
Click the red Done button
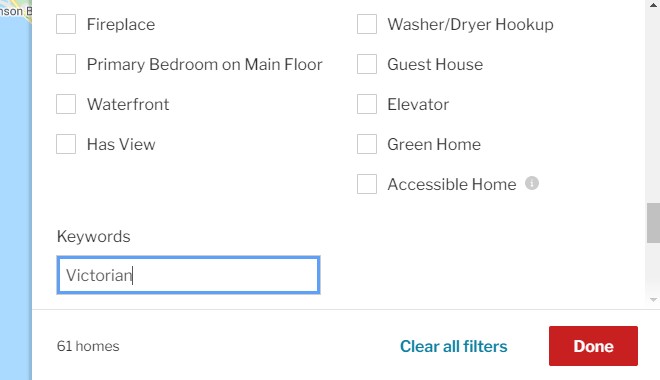(593, 346)
